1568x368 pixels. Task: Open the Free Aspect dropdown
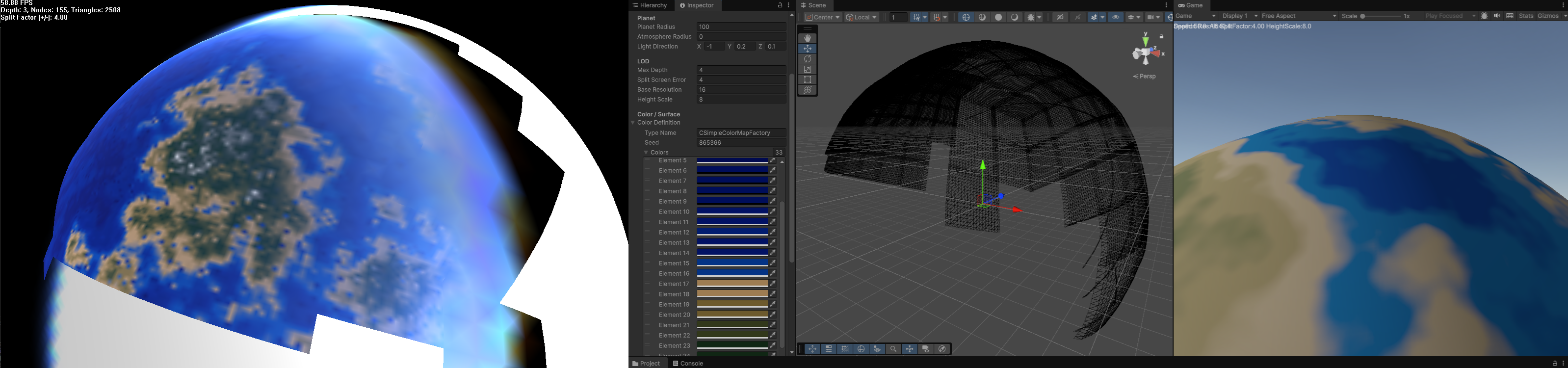(1299, 16)
